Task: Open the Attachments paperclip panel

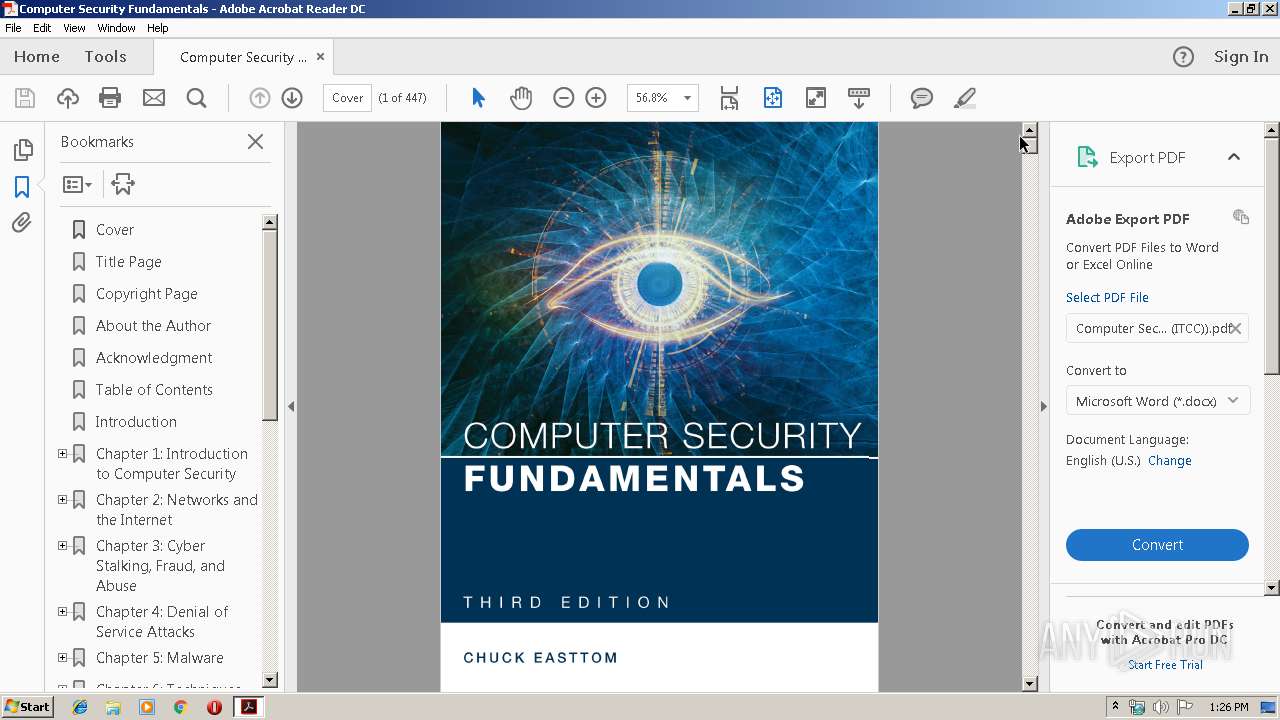Action: pyautogui.click(x=22, y=223)
